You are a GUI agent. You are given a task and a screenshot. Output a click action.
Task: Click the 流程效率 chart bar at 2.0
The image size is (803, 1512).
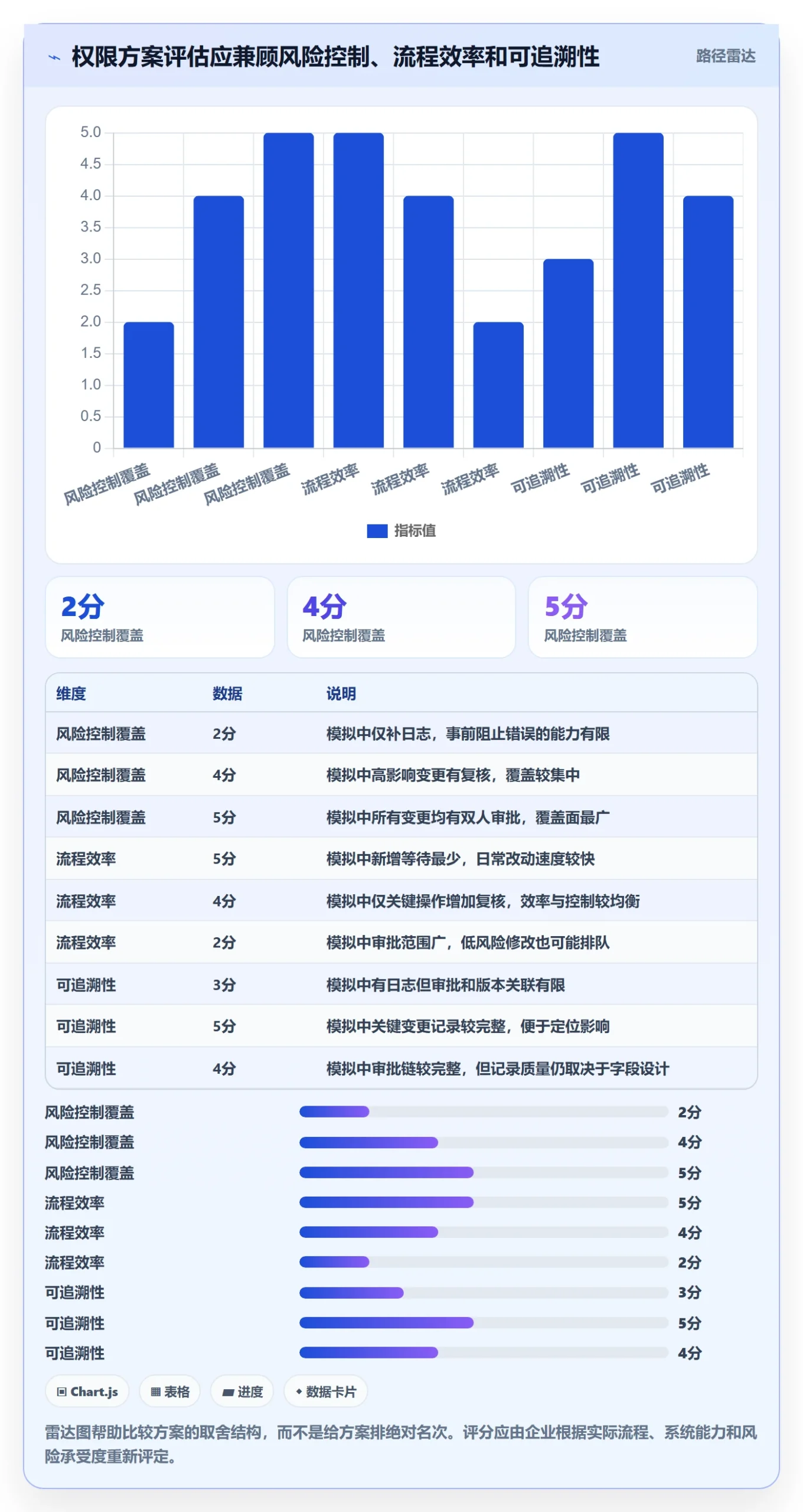coord(498,384)
